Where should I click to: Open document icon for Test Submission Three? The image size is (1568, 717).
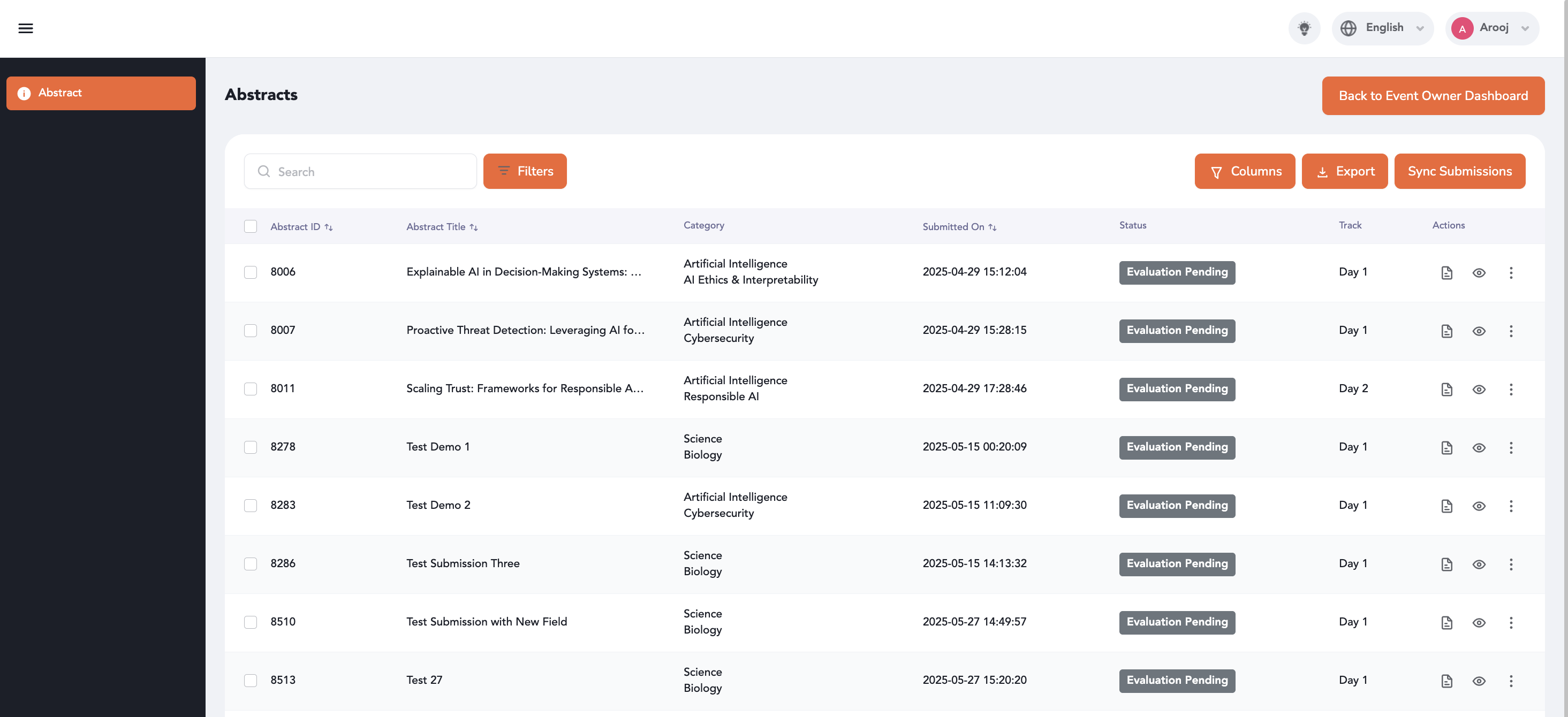[1447, 565]
